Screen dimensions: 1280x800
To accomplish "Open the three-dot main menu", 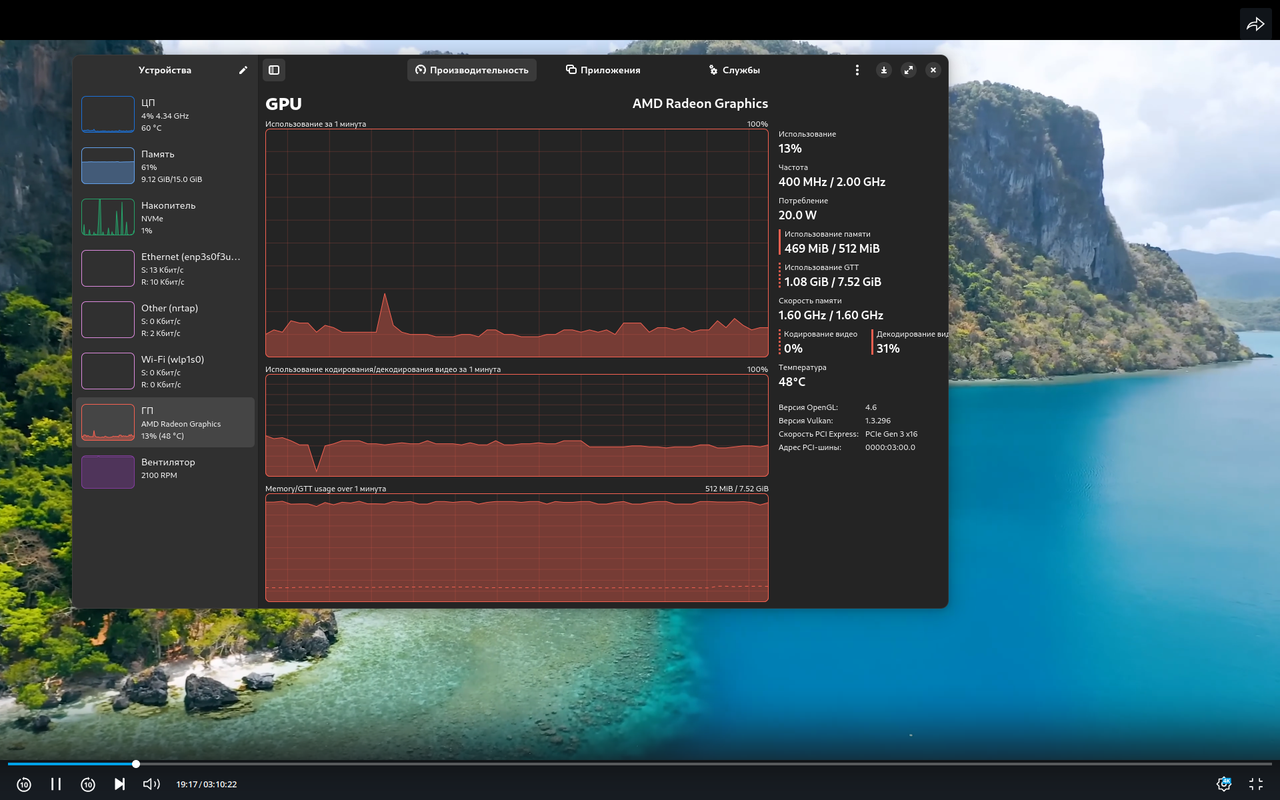I will coord(857,70).
